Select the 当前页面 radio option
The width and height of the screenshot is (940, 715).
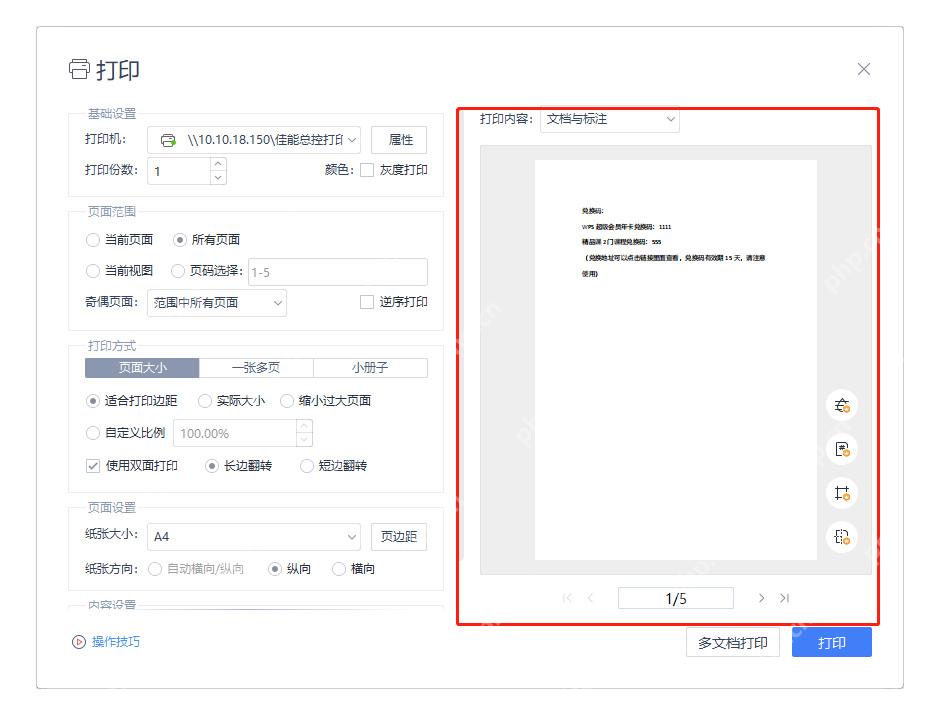[x=93, y=240]
